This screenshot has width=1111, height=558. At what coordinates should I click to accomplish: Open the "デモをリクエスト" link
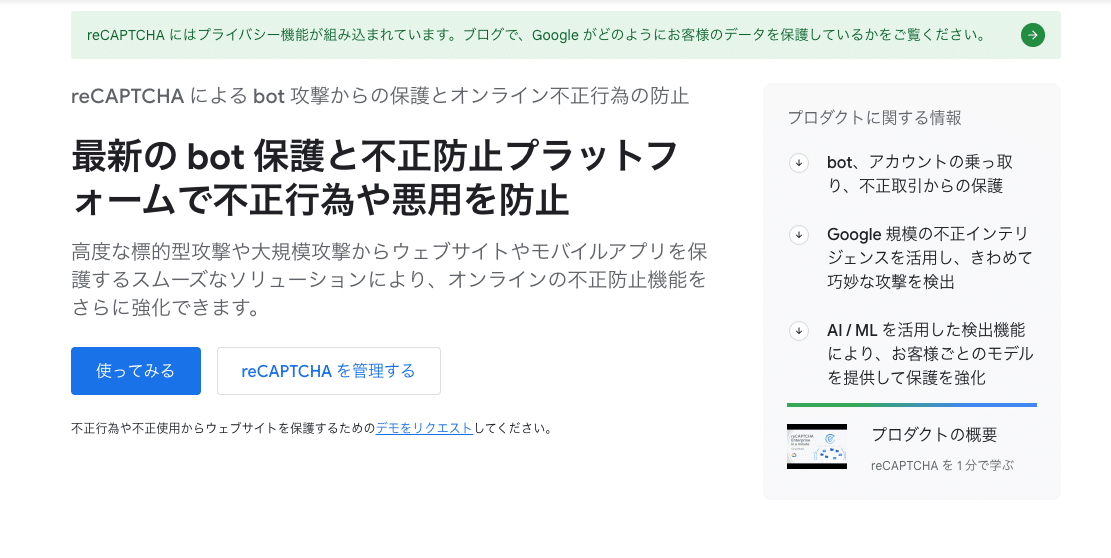click(424, 428)
